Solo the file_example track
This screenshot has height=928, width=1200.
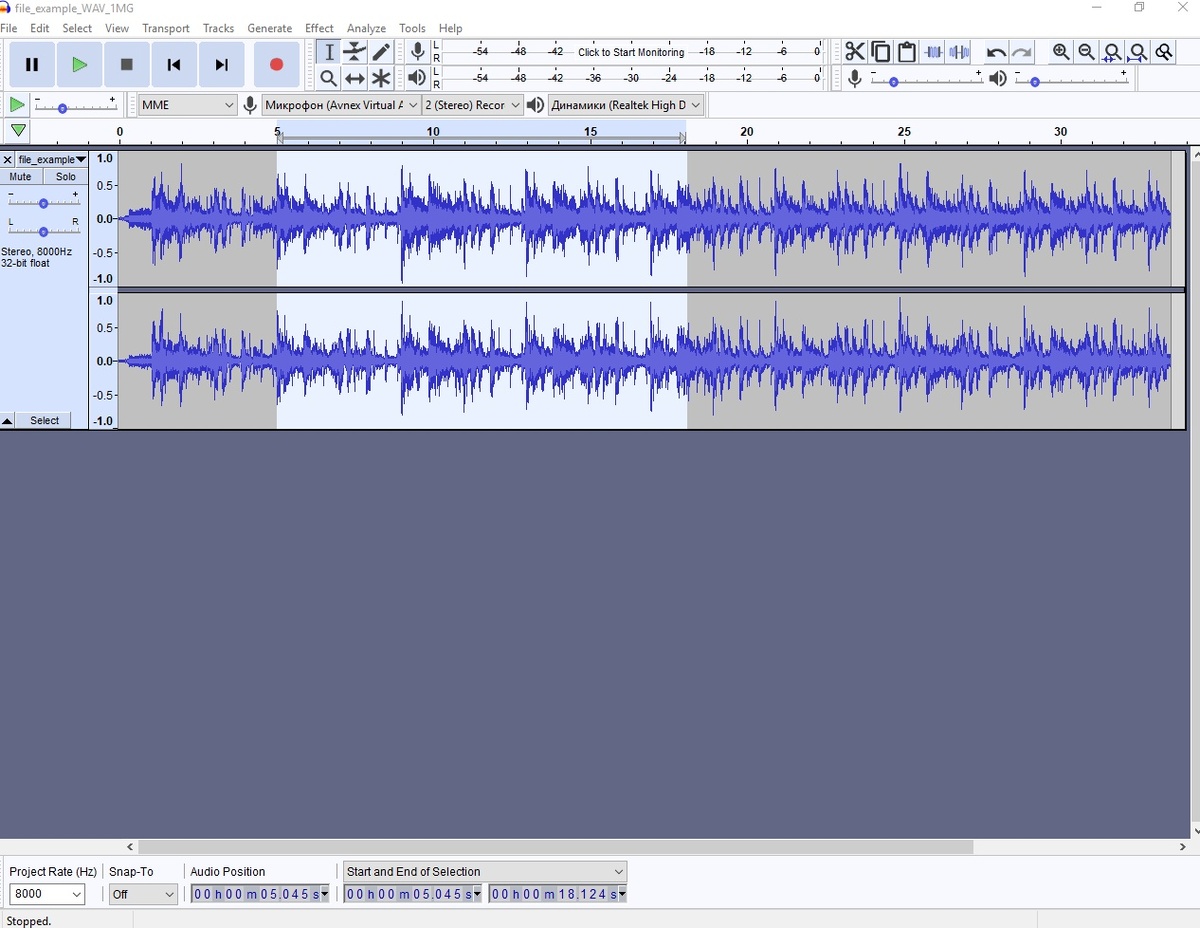65,177
